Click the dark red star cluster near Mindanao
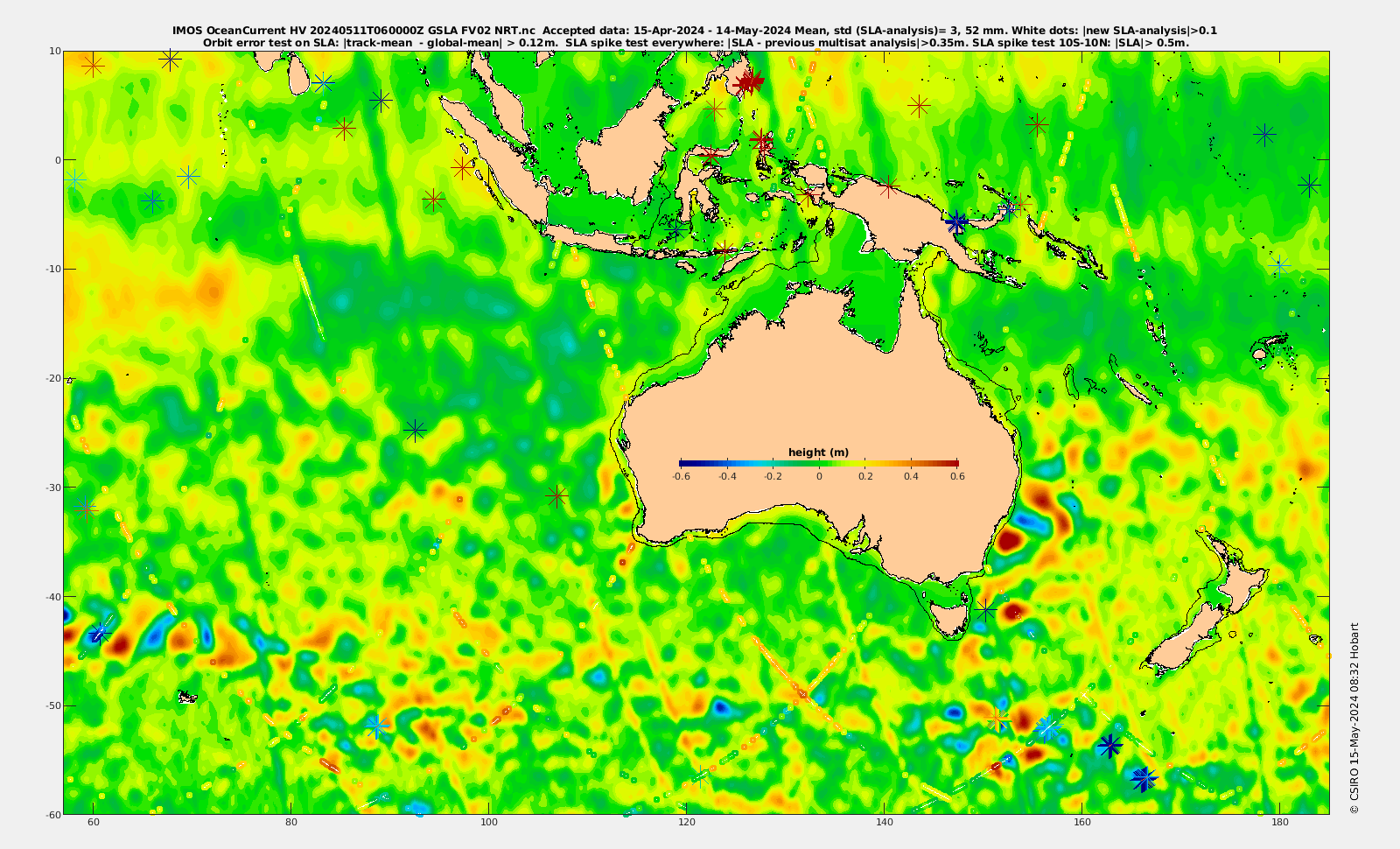Screen dimensions: 1400x849 pyautogui.click(x=749, y=82)
